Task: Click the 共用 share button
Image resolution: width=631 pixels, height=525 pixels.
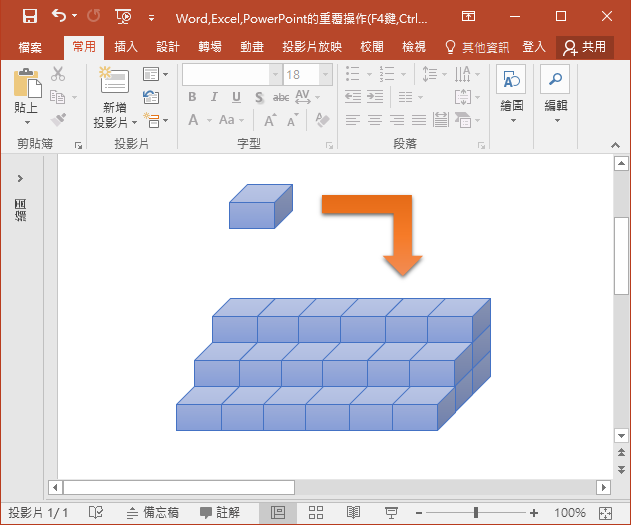Action: tap(585, 47)
